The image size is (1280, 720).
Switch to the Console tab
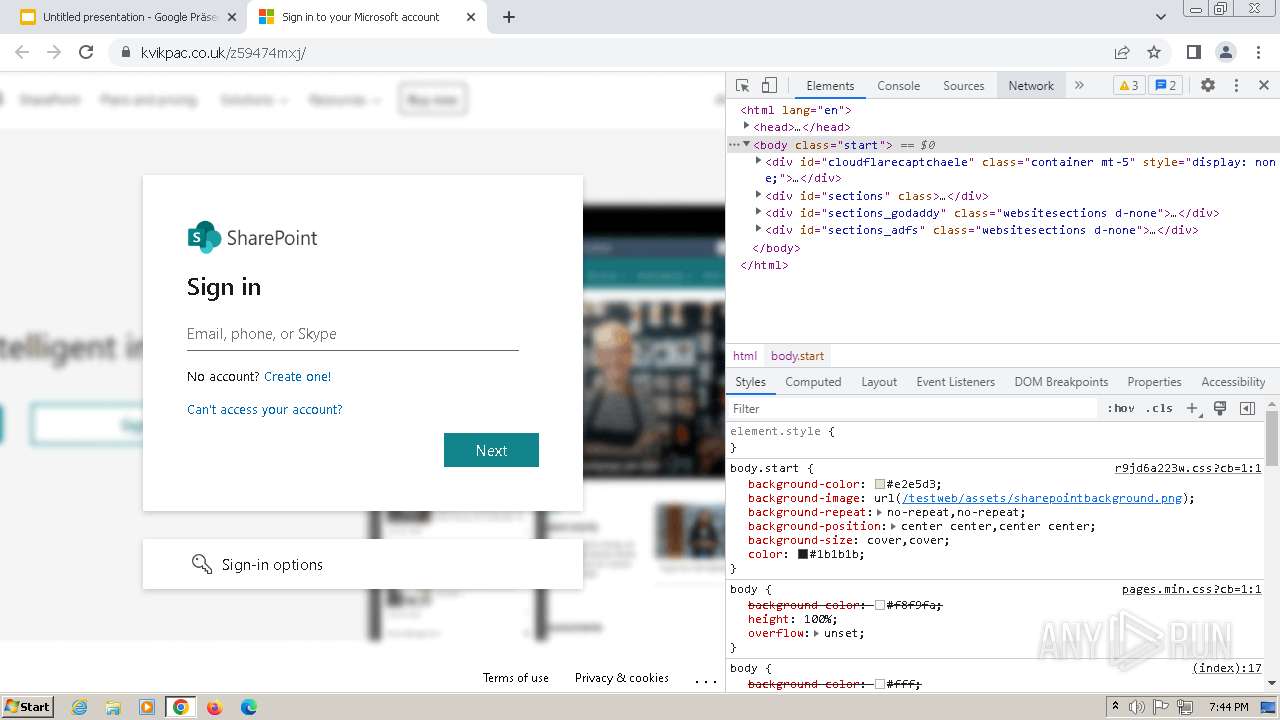tap(898, 86)
